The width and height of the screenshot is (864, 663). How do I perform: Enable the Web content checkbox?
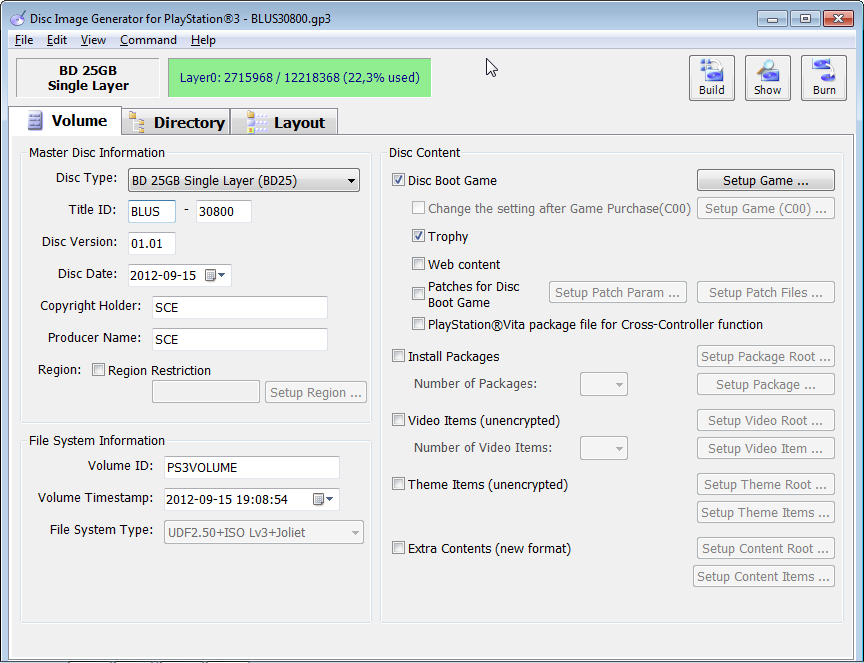pos(418,263)
